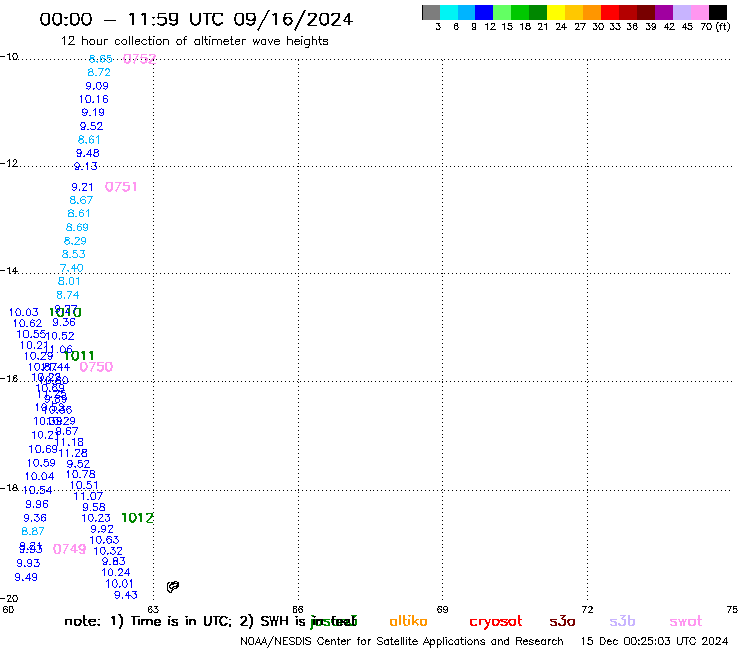The width and height of the screenshot is (740, 650).
Task: Click the wave height value '10.52'
Action: coord(60,336)
